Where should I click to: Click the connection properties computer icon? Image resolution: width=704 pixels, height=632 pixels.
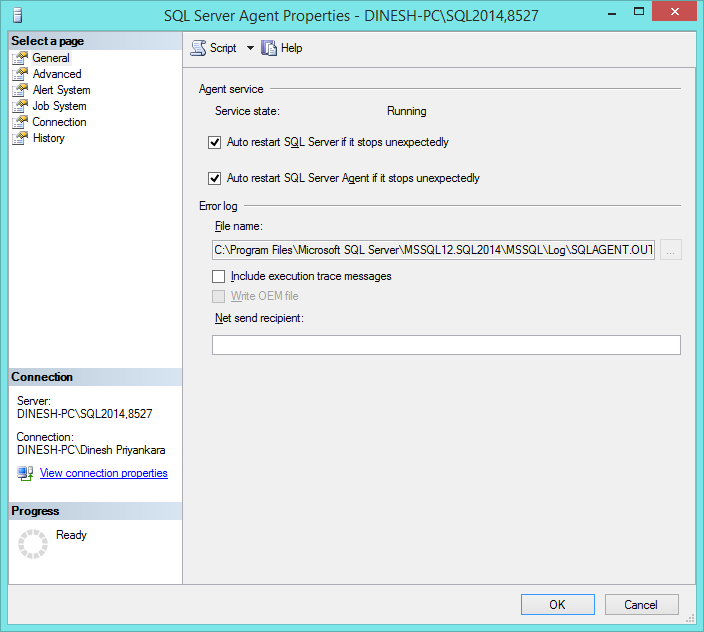(x=25, y=474)
